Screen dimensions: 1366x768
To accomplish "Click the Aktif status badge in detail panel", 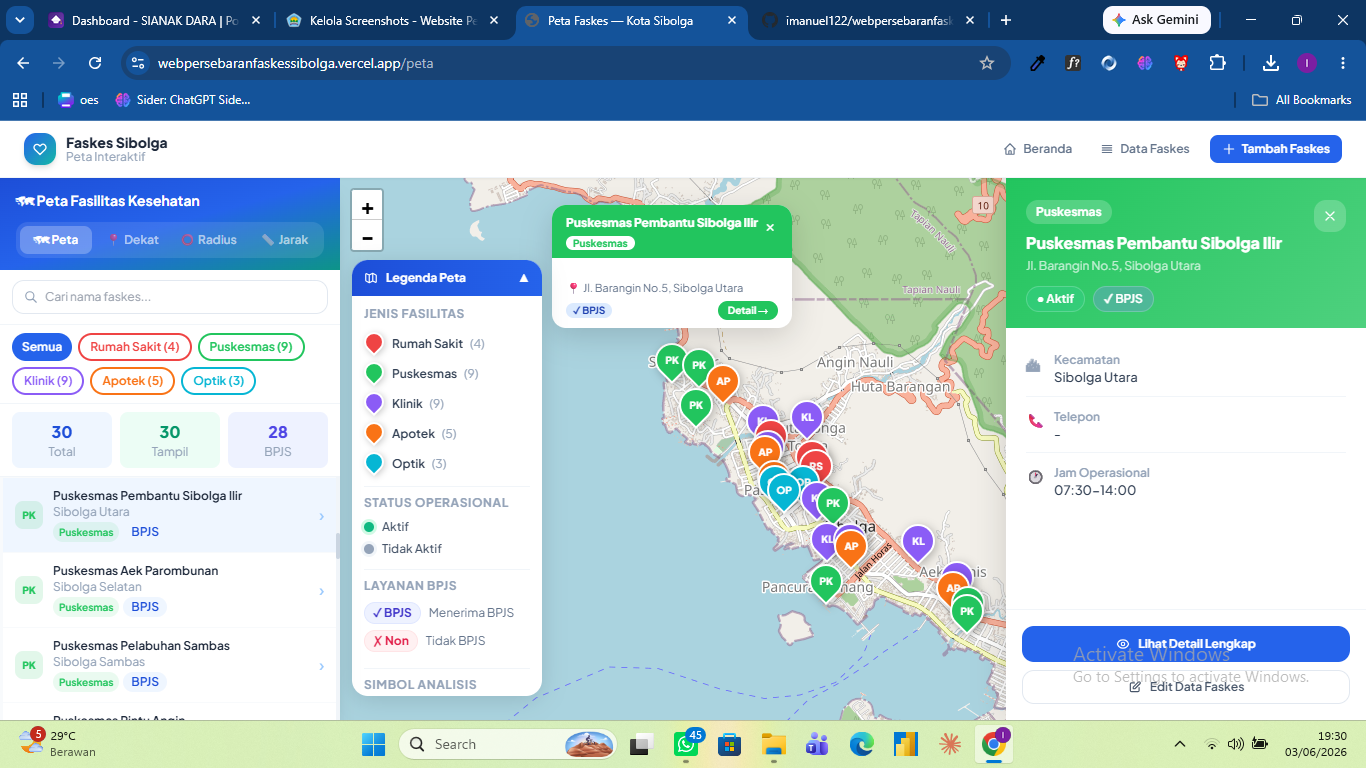I will click(1055, 299).
